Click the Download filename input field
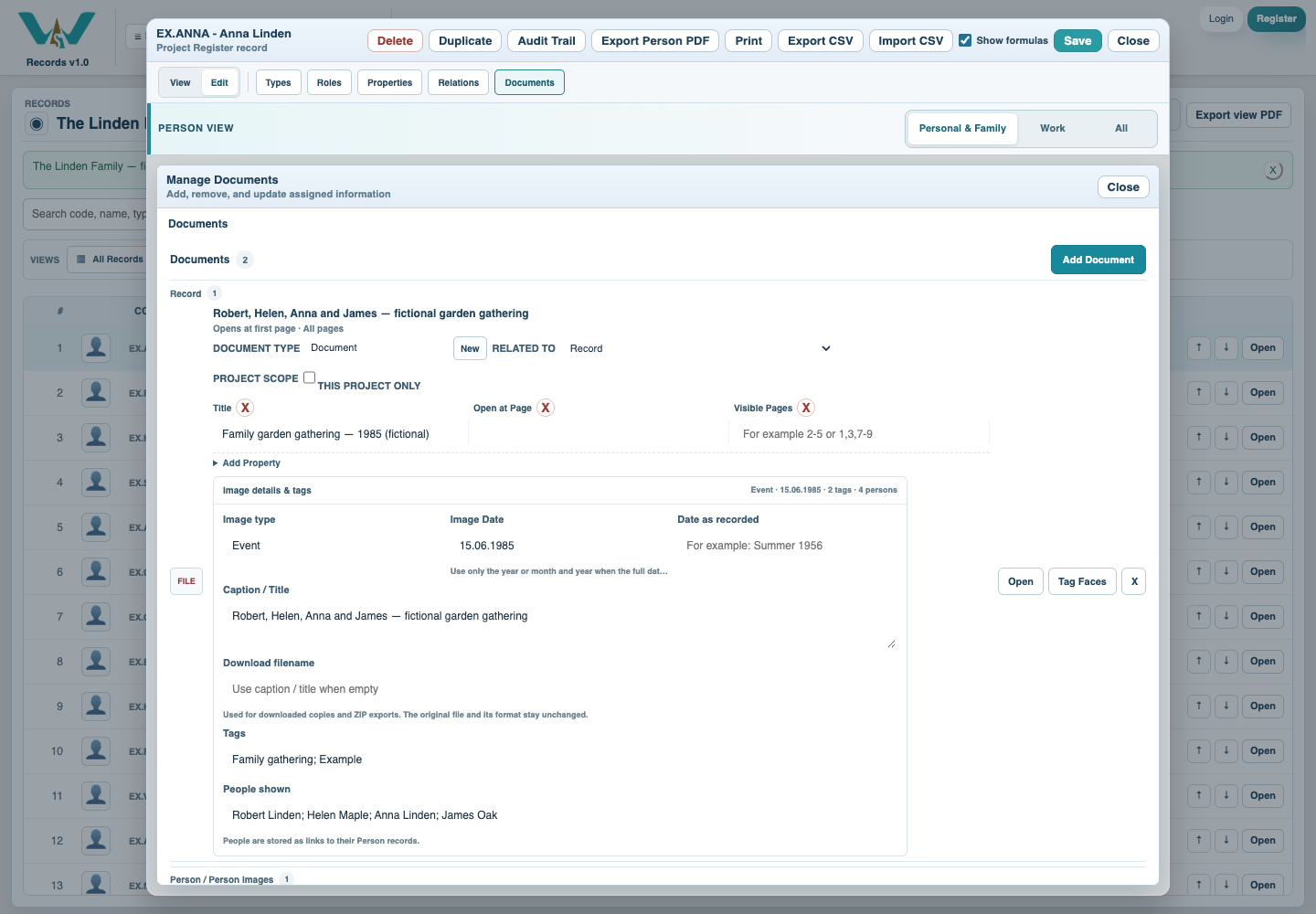1316x914 pixels. pyautogui.click(x=559, y=689)
